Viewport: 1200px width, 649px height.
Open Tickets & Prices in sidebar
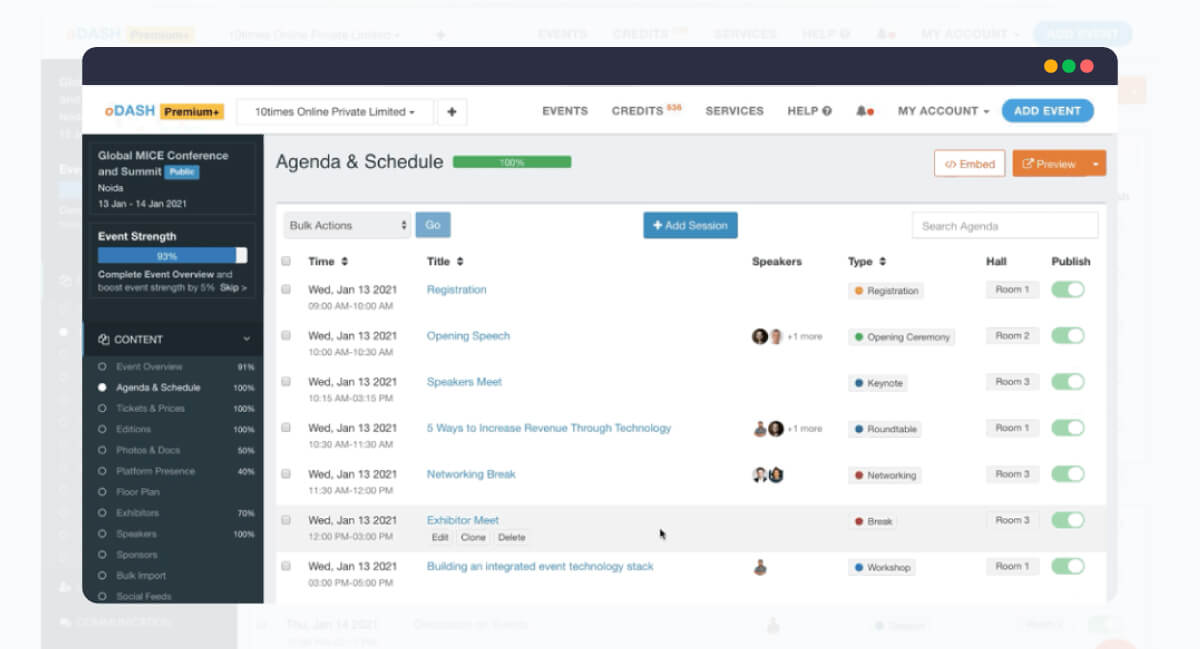point(151,408)
